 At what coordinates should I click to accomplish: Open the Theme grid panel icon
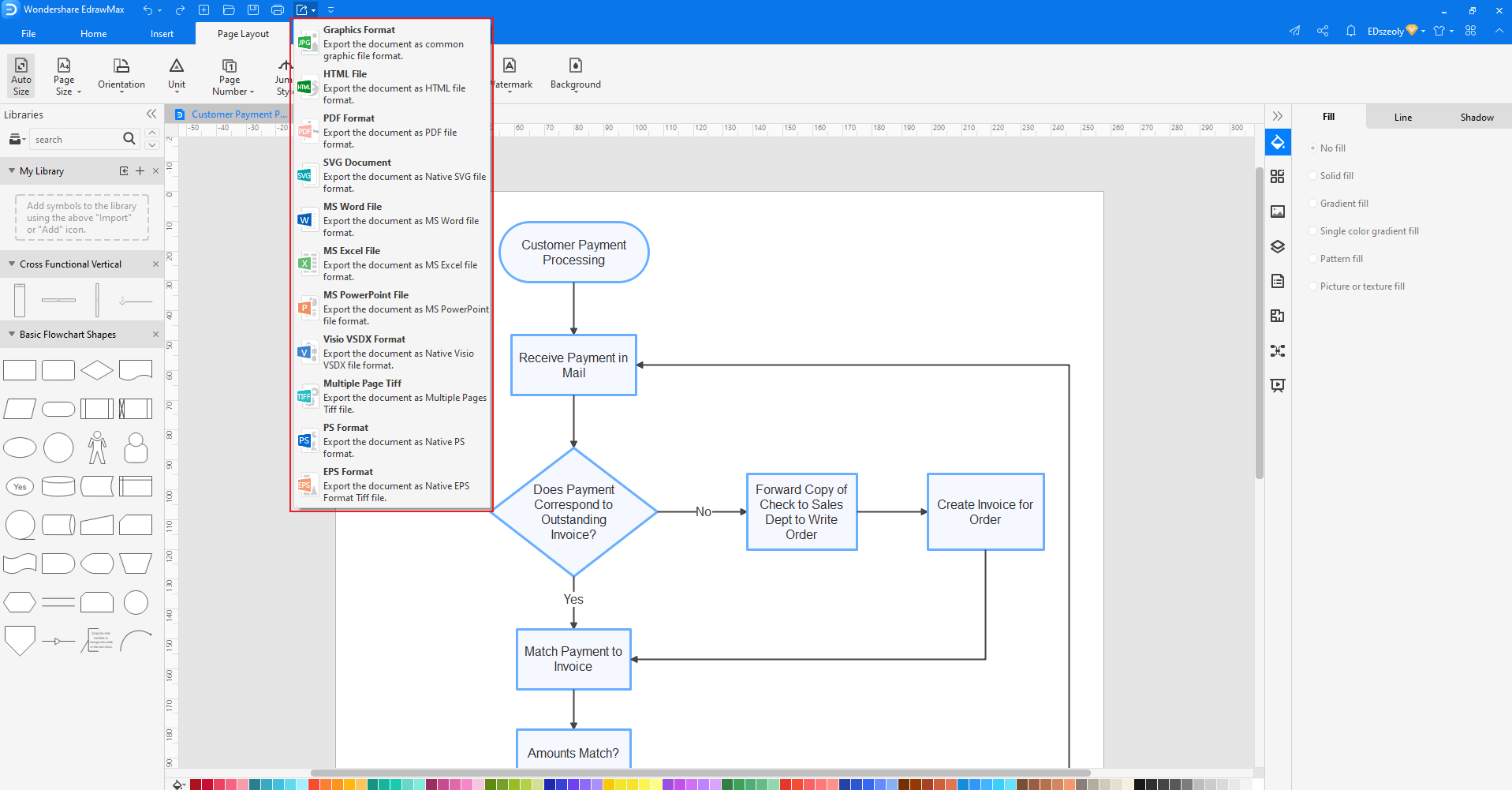1278,177
